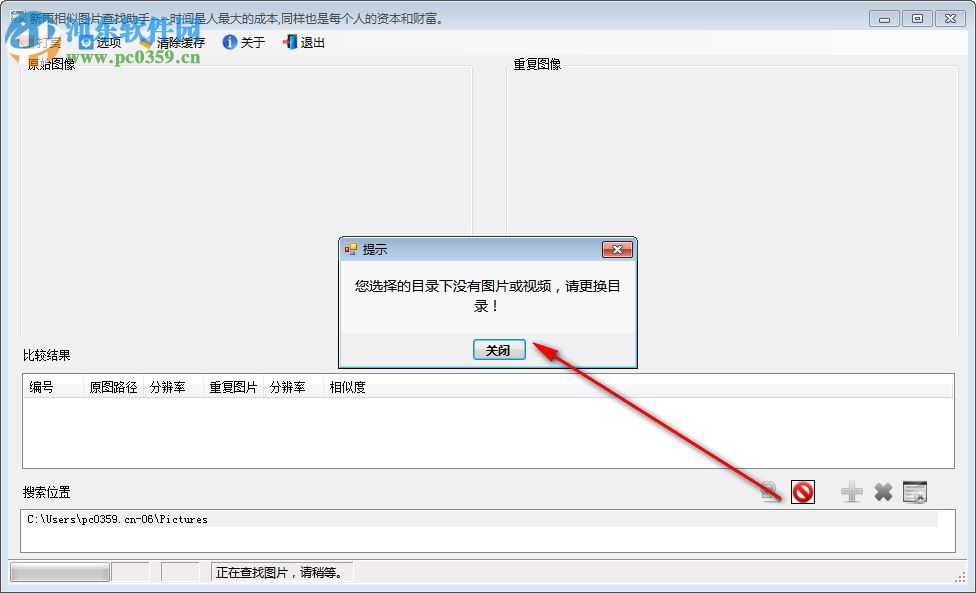The width and height of the screenshot is (976, 593).
Task: Remove the search location with the gray X icon
Action: click(x=884, y=491)
